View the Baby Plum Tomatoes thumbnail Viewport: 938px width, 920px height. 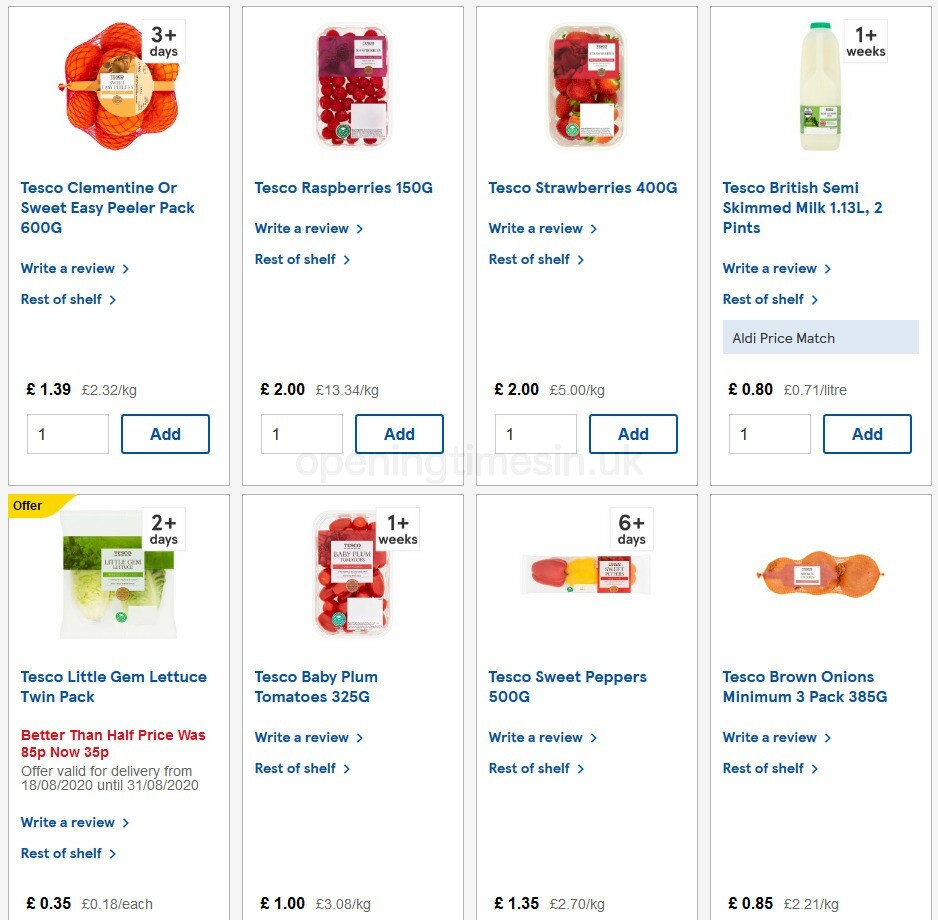[352, 573]
